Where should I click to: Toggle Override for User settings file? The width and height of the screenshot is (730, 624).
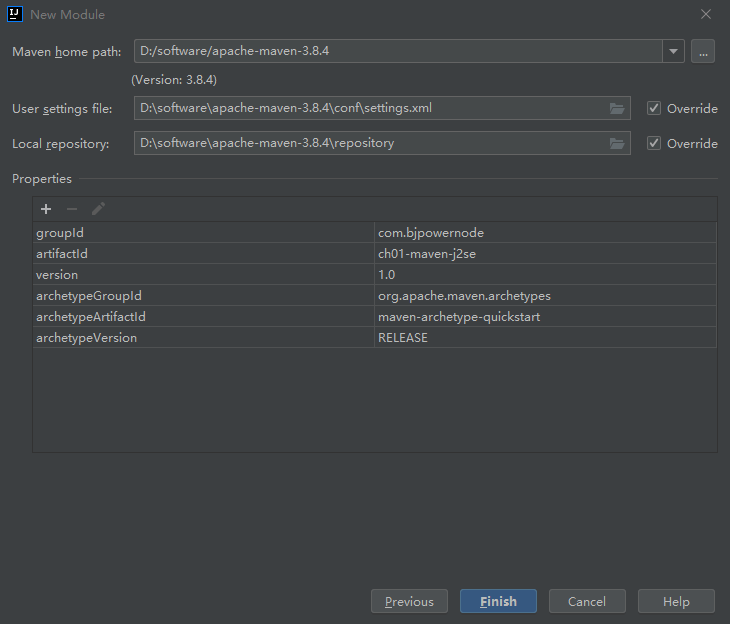point(654,109)
